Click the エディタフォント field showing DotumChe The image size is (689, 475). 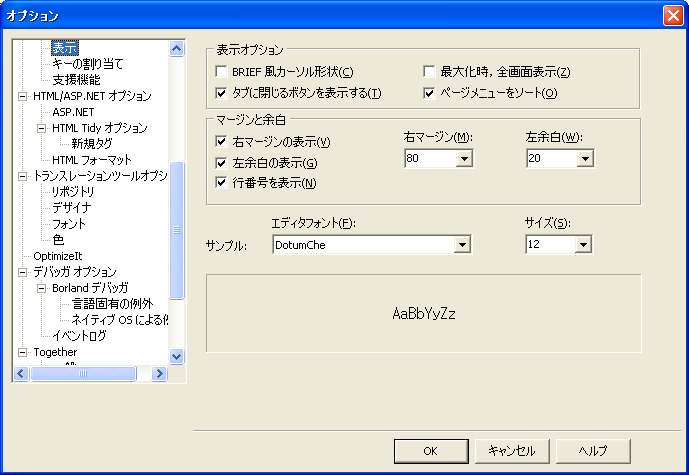pos(363,245)
